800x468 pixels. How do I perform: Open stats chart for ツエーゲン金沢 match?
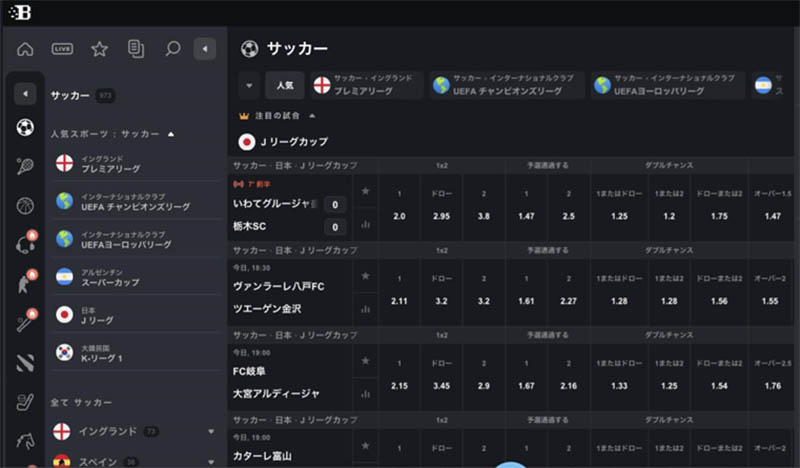(365, 309)
